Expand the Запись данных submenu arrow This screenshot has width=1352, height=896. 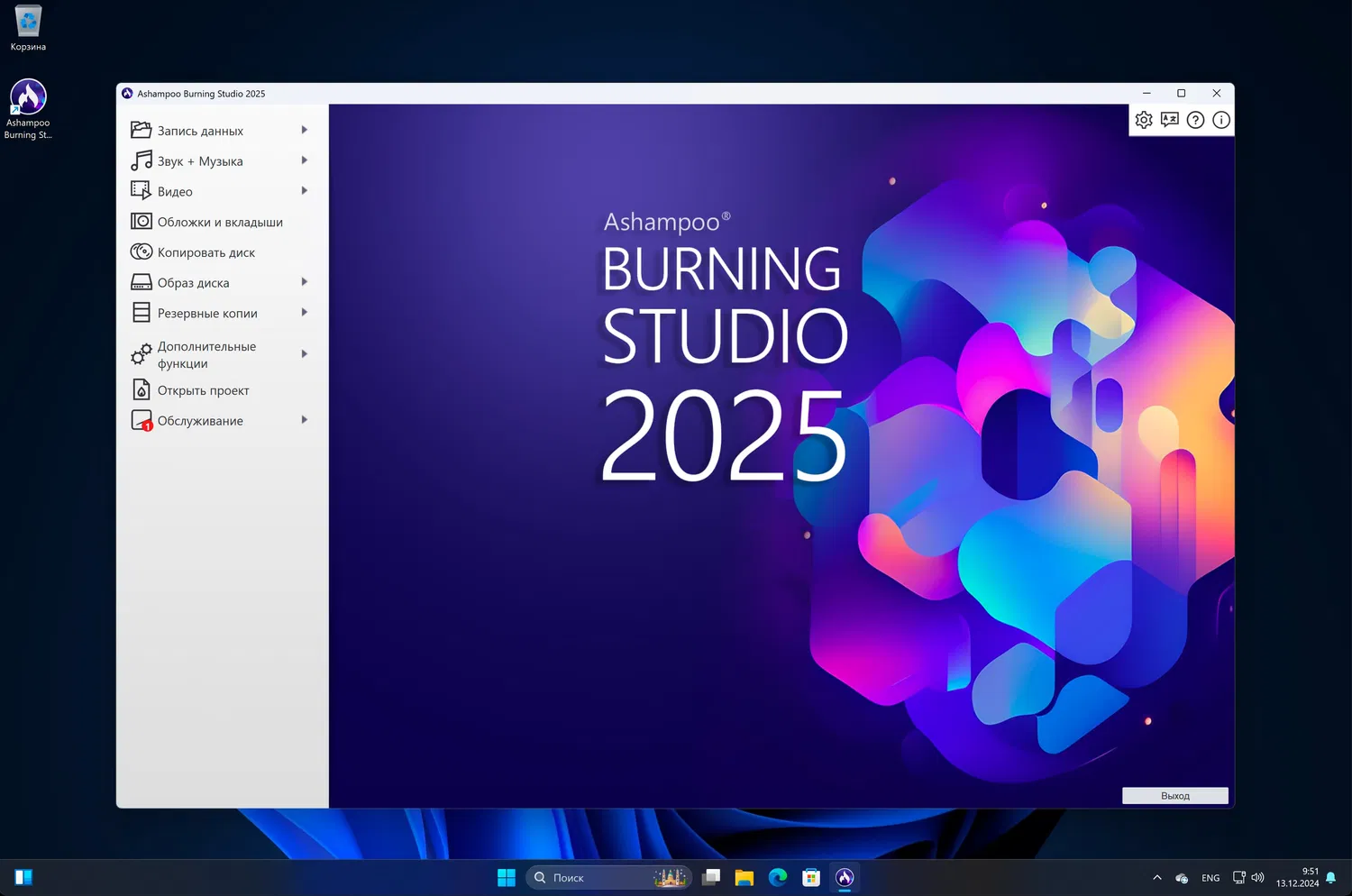[x=305, y=130]
